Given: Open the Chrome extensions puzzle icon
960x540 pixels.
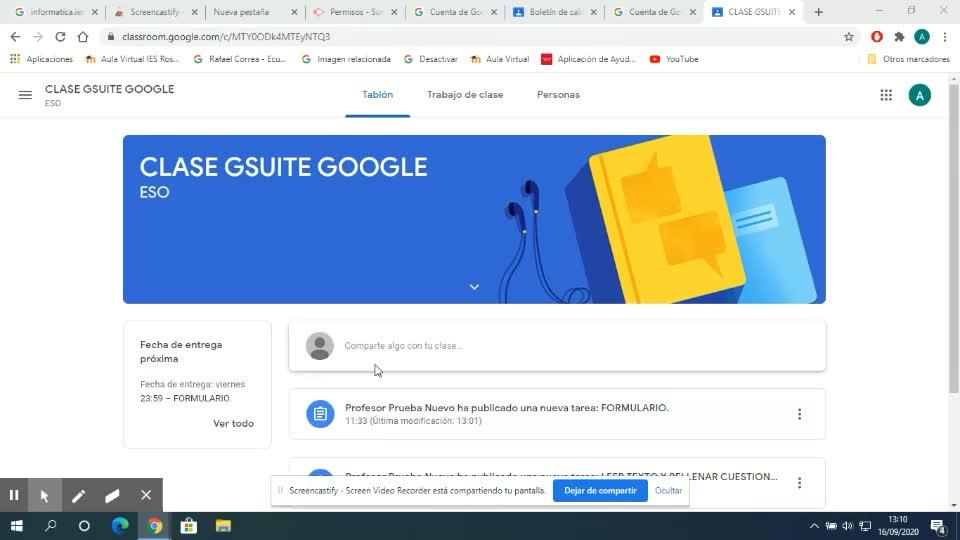Looking at the screenshot, I should click(x=899, y=37).
